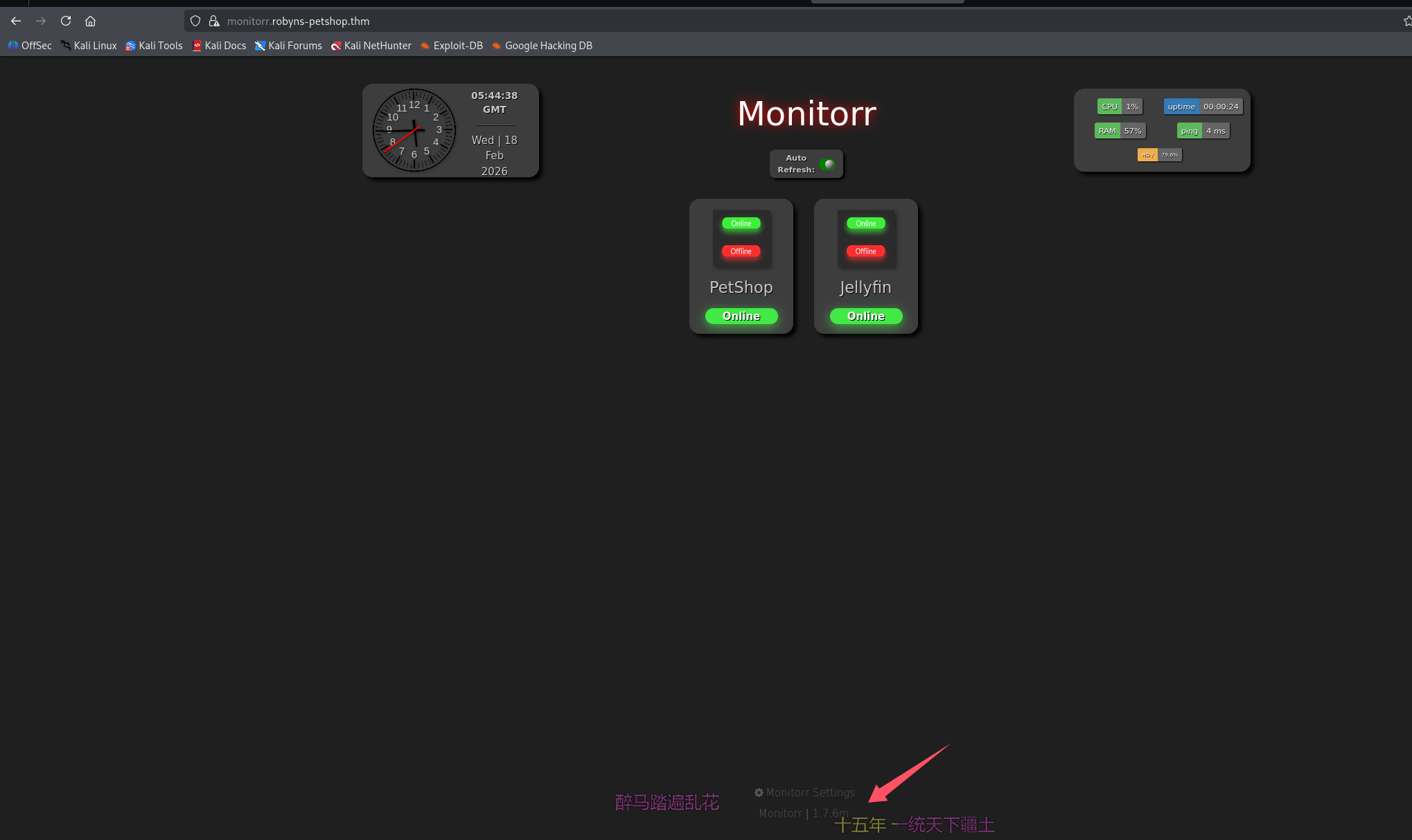Open the Google Hacking DB bookmark

tap(542, 46)
